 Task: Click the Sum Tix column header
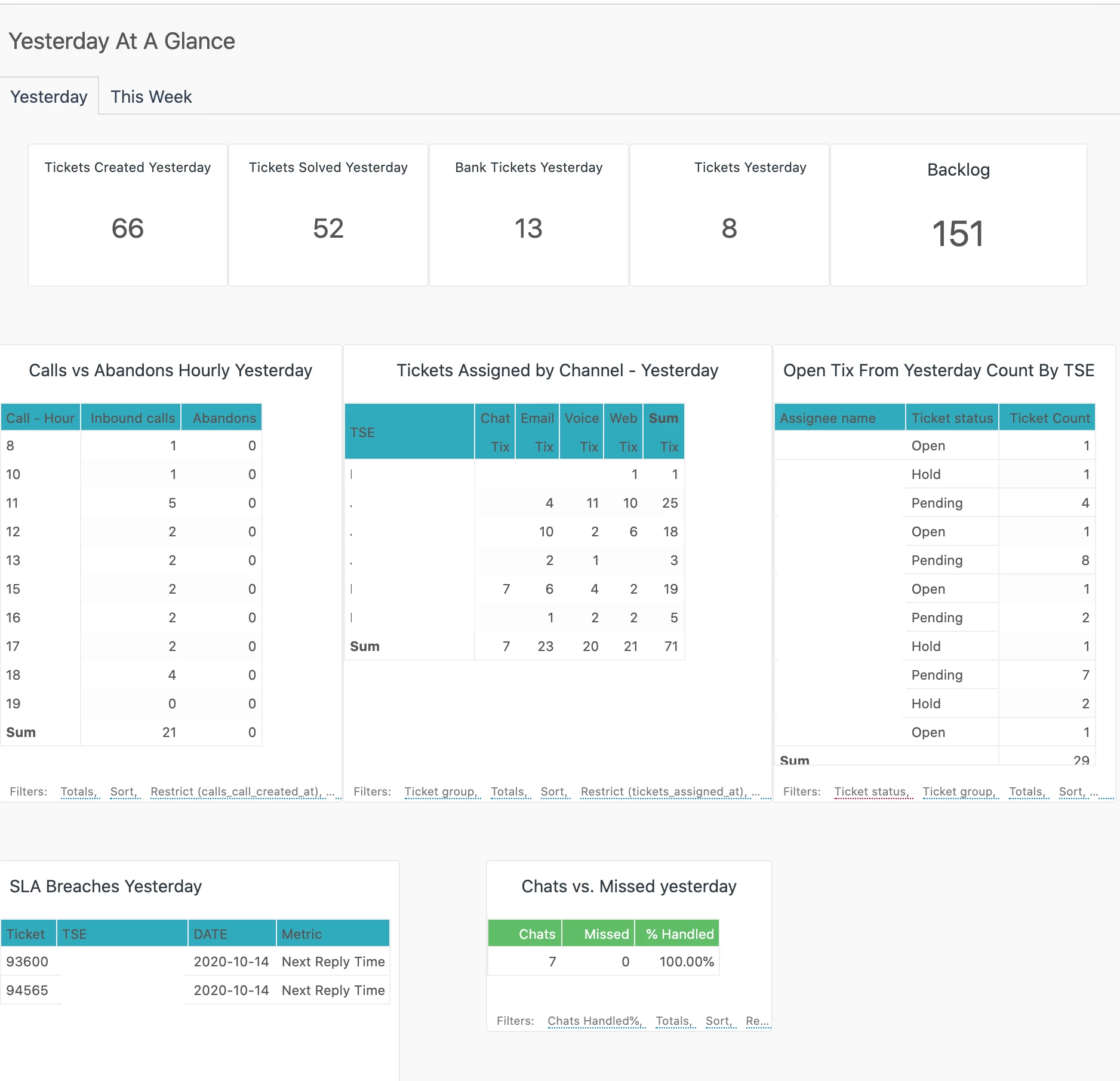click(664, 432)
